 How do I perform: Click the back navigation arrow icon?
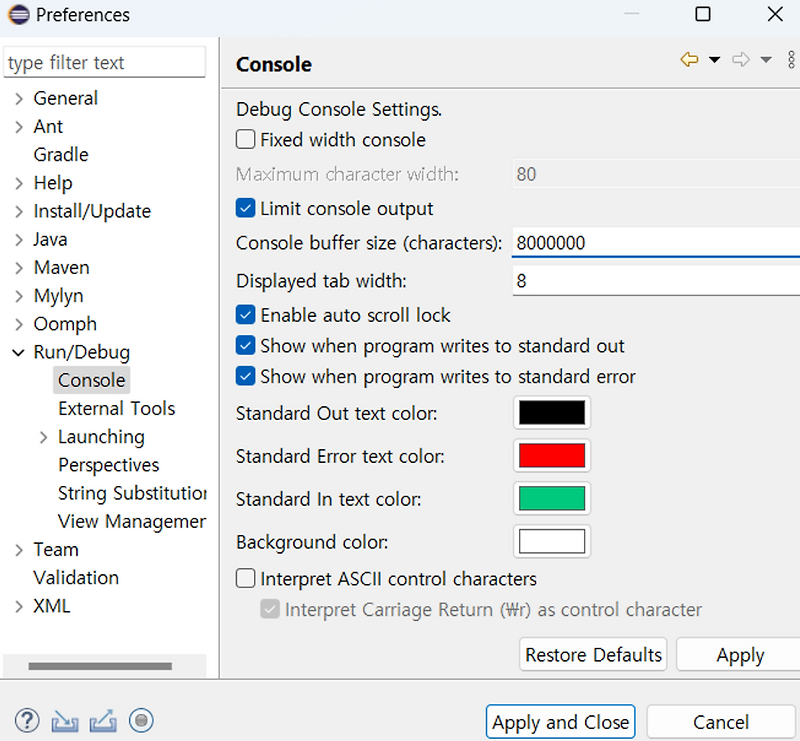(x=689, y=61)
